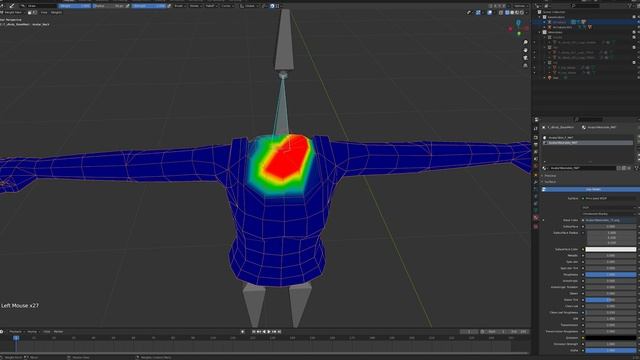
Task: Expand the Preview panel in material properties
Action: click(550, 176)
